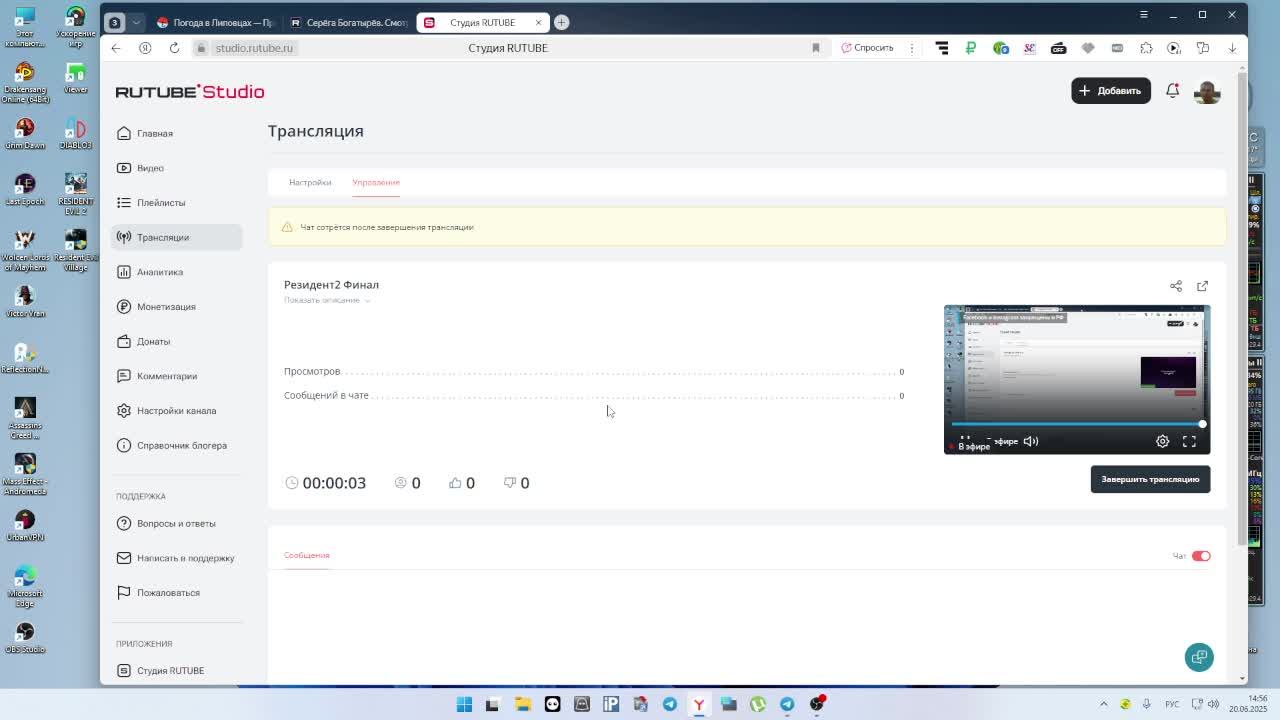Open browser downloads arrow
The width and height of the screenshot is (1280, 720).
(1232, 48)
